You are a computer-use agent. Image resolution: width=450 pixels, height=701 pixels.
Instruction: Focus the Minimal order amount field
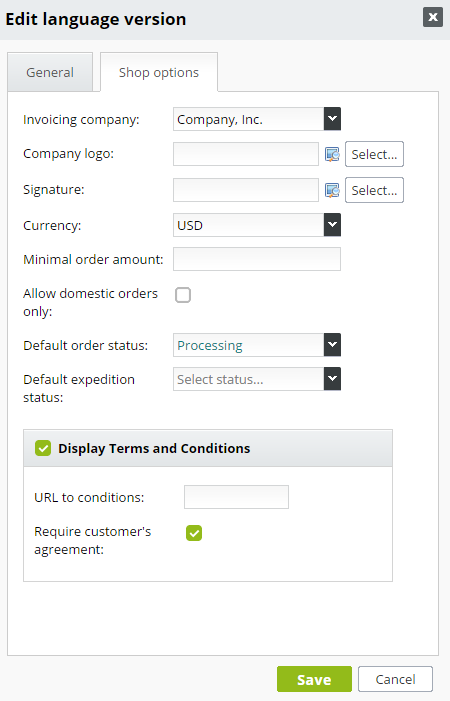click(257, 259)
